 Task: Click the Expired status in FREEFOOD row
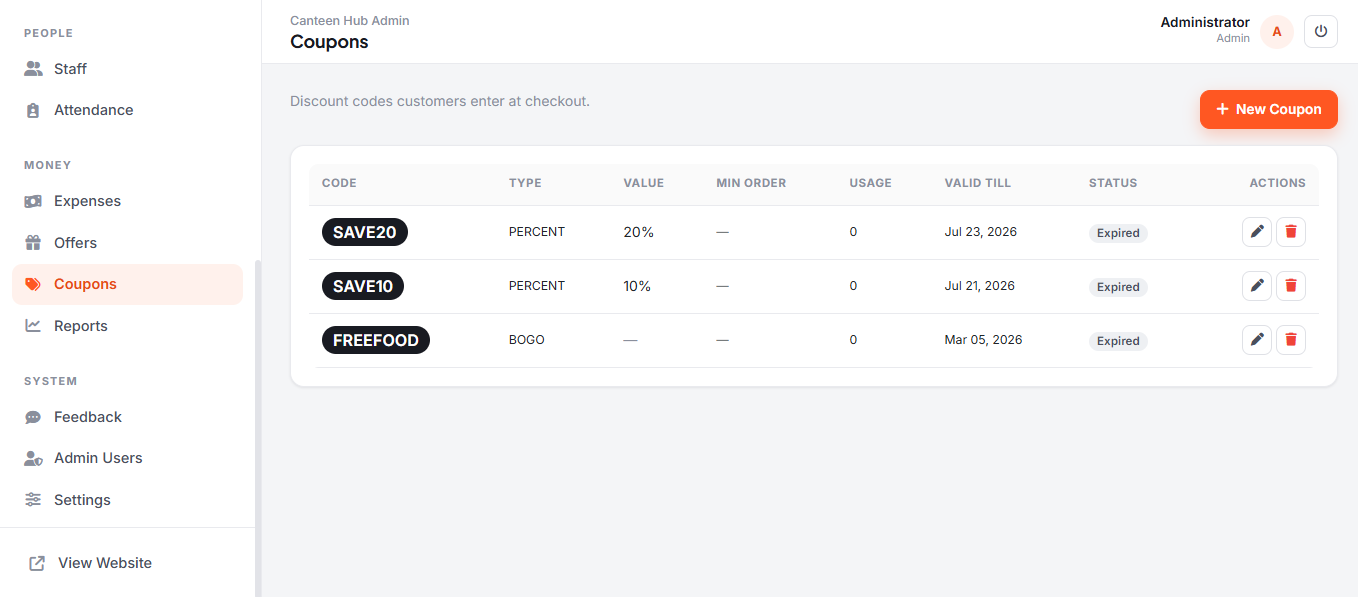tap(1118, 341)
